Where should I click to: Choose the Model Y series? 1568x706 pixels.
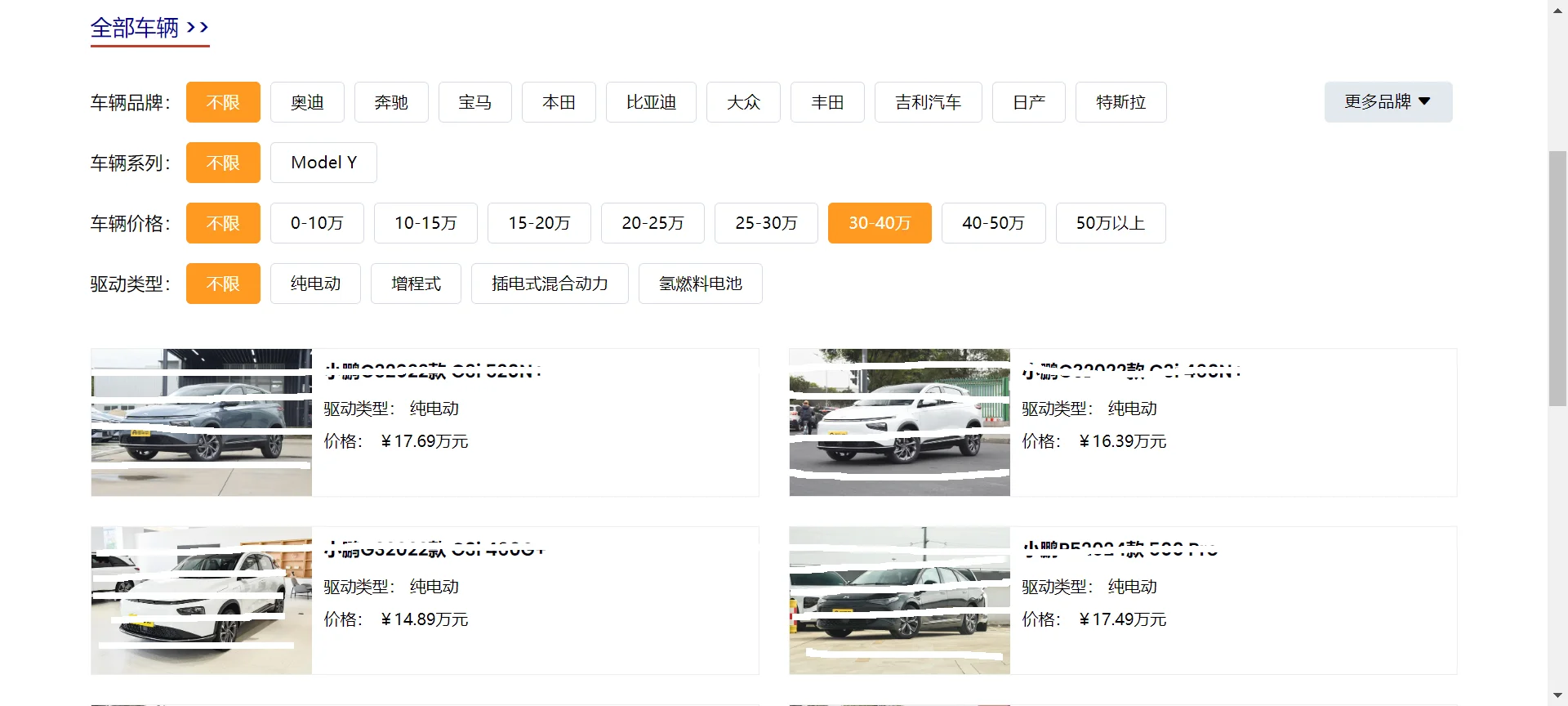click(323, 163)
